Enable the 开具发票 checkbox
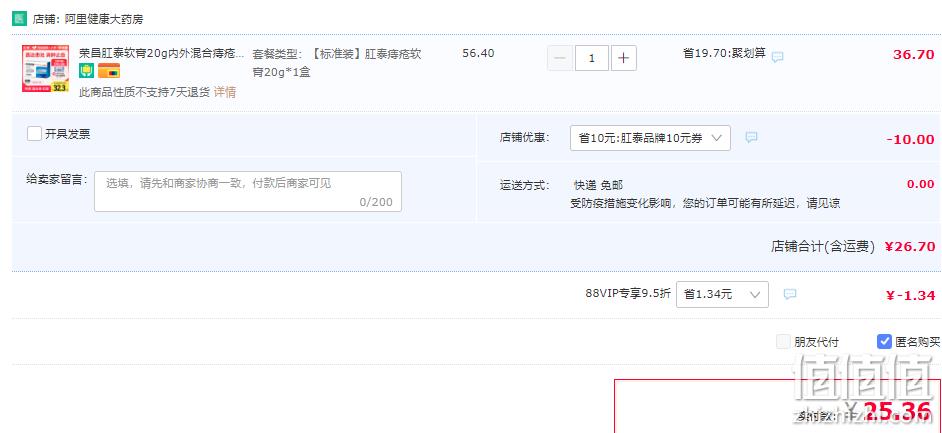Viewport: 942px width, 433px height. click(x=34, y=133)
